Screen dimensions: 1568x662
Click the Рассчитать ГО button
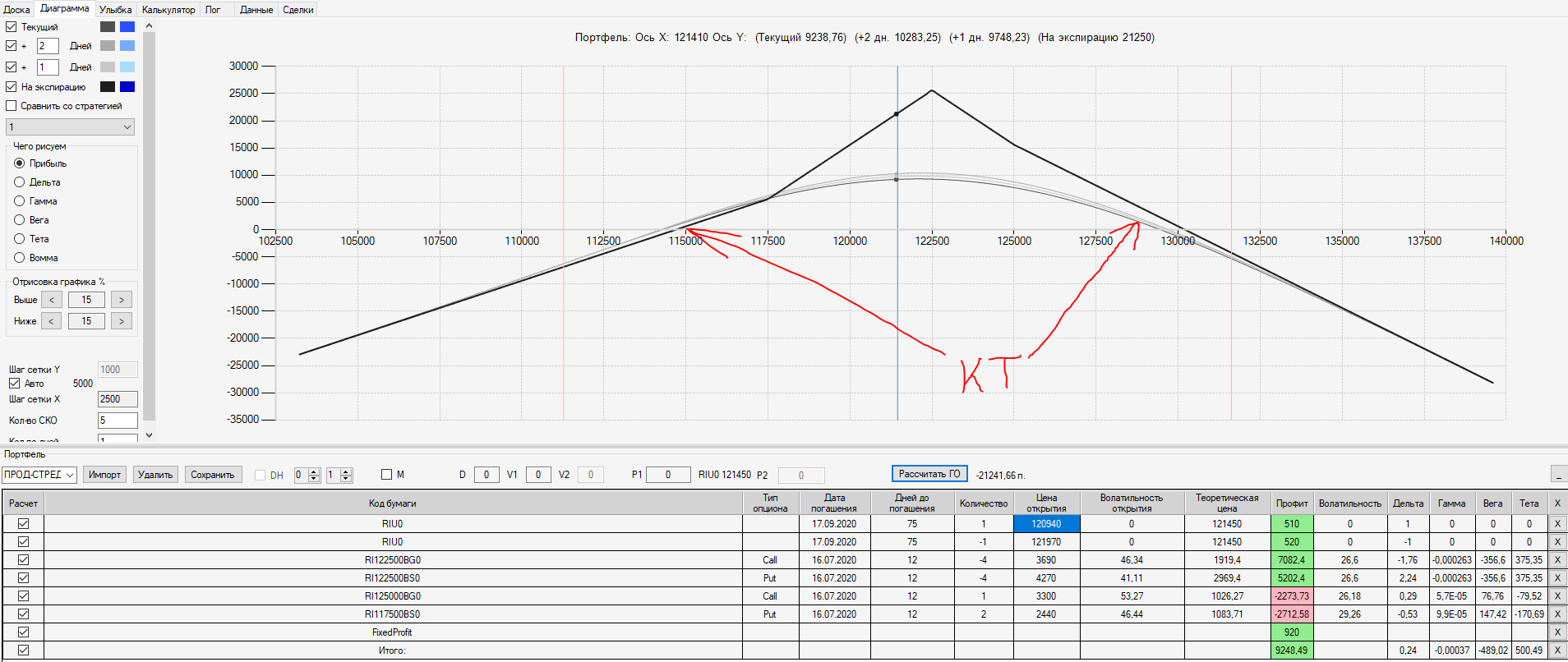tap(929, 474)
